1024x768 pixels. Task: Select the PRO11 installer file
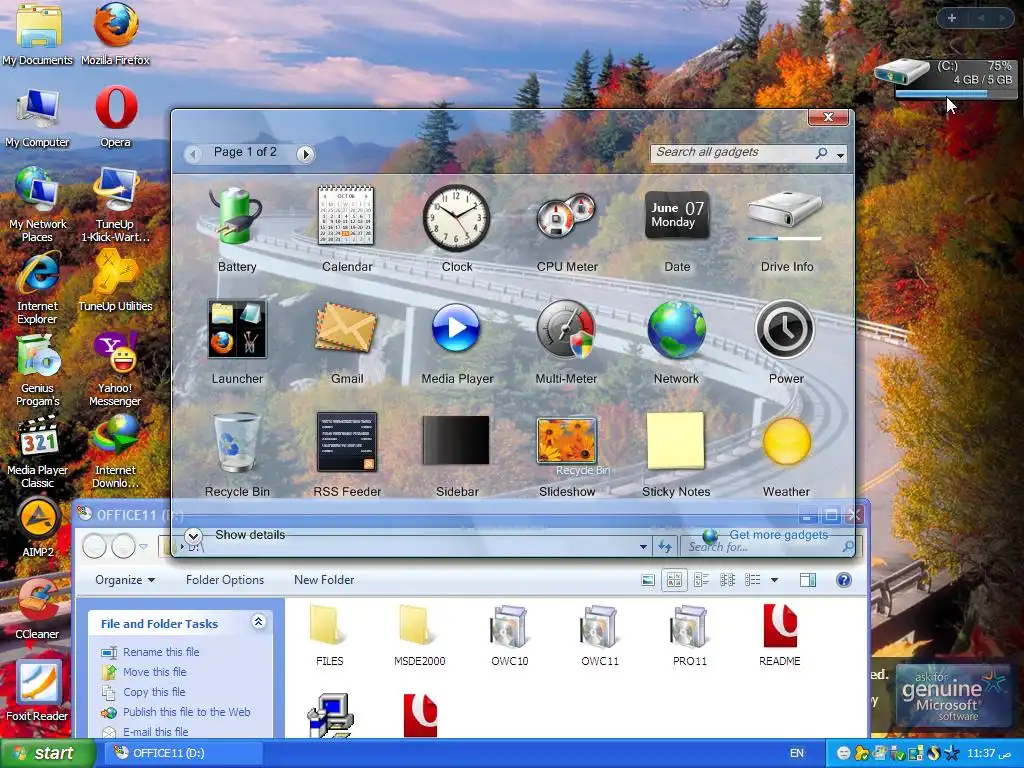(x=690, y=636)
